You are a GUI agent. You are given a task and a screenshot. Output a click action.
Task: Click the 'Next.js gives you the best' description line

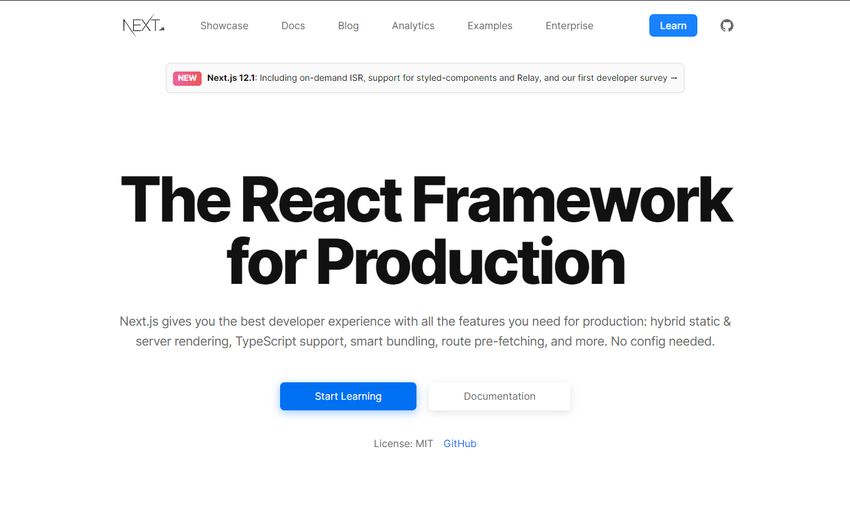pyautogui.click(x=425, y=322)
